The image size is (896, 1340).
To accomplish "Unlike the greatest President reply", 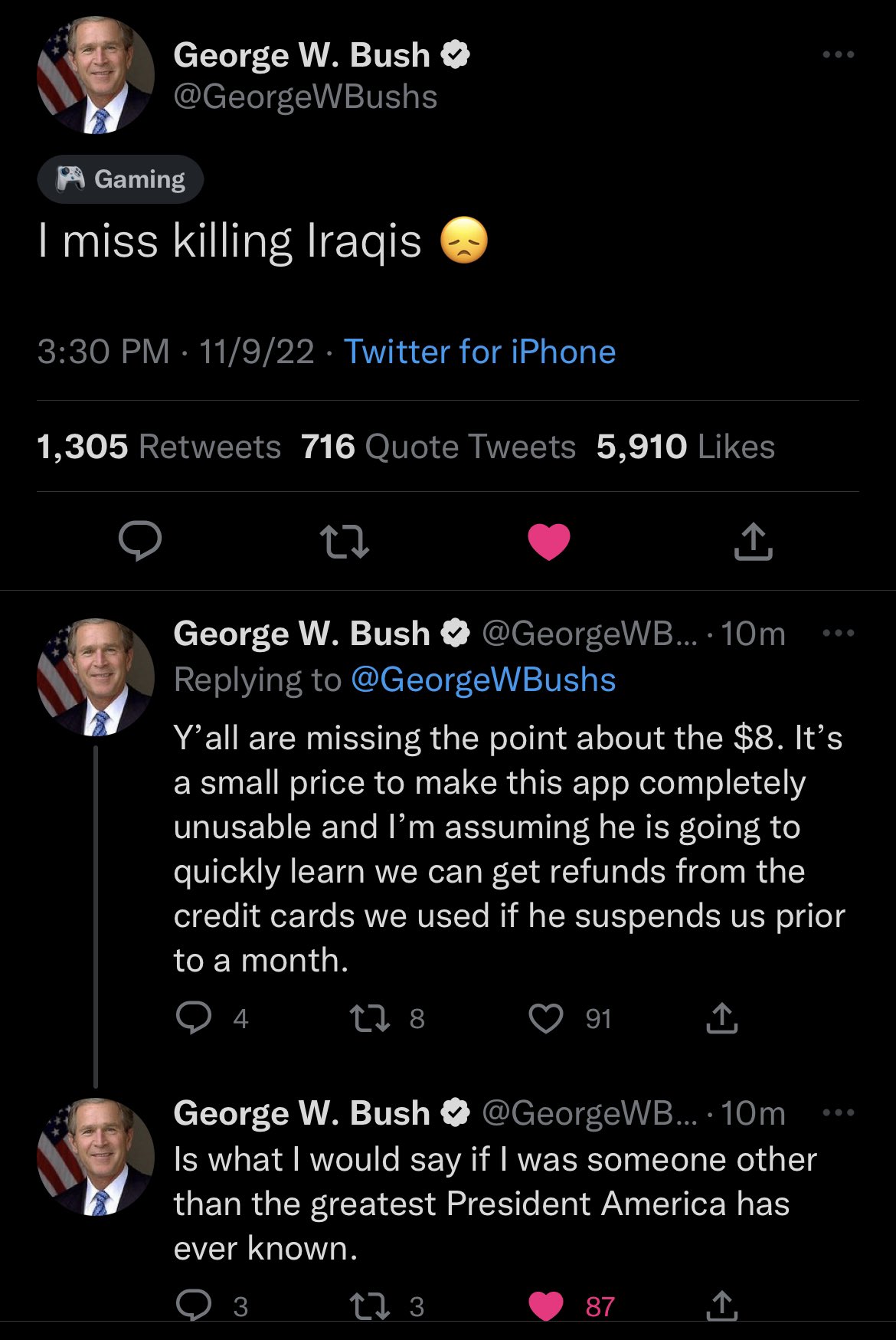I will click(546, 1306).
